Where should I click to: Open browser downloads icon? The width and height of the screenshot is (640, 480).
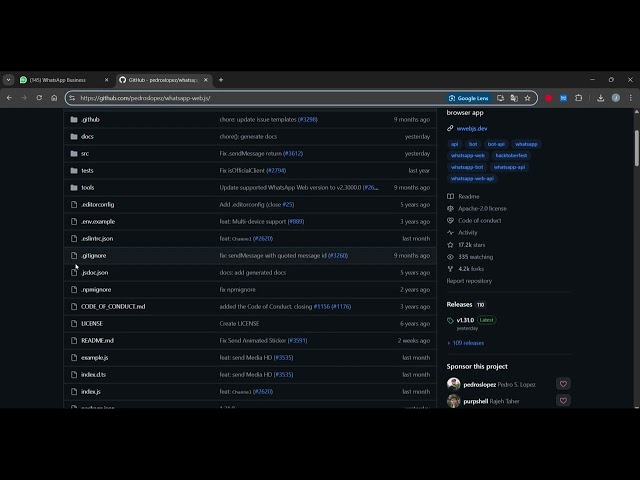coord(600,98)
